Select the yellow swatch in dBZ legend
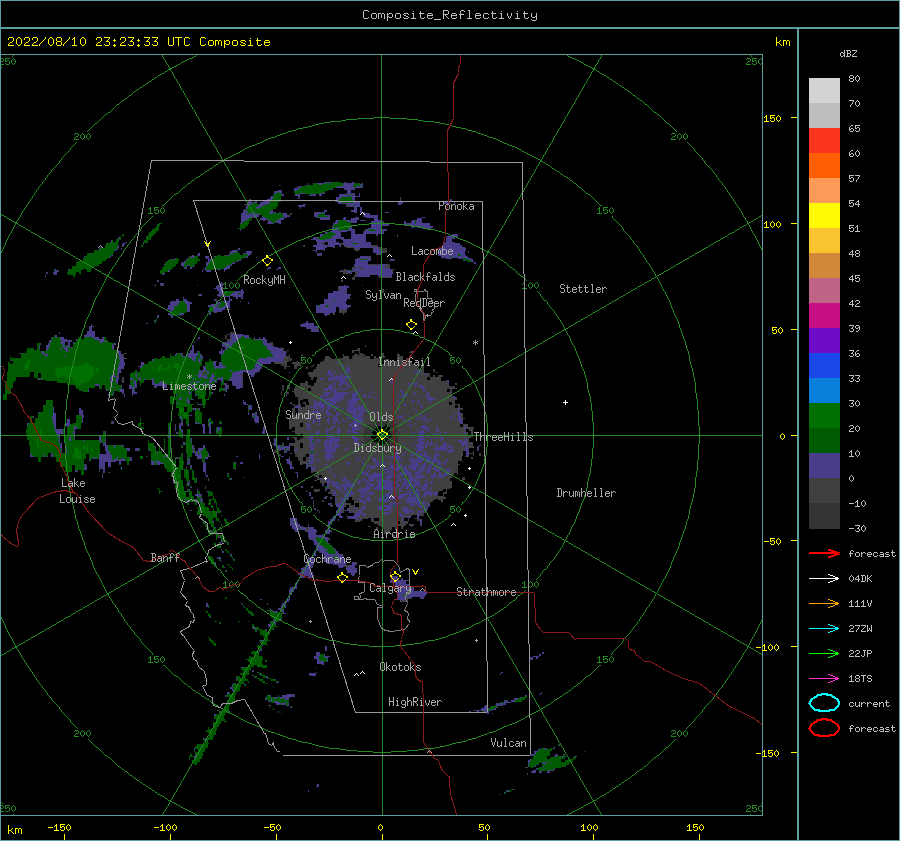 pyautogui.click(x=824, y=215)
